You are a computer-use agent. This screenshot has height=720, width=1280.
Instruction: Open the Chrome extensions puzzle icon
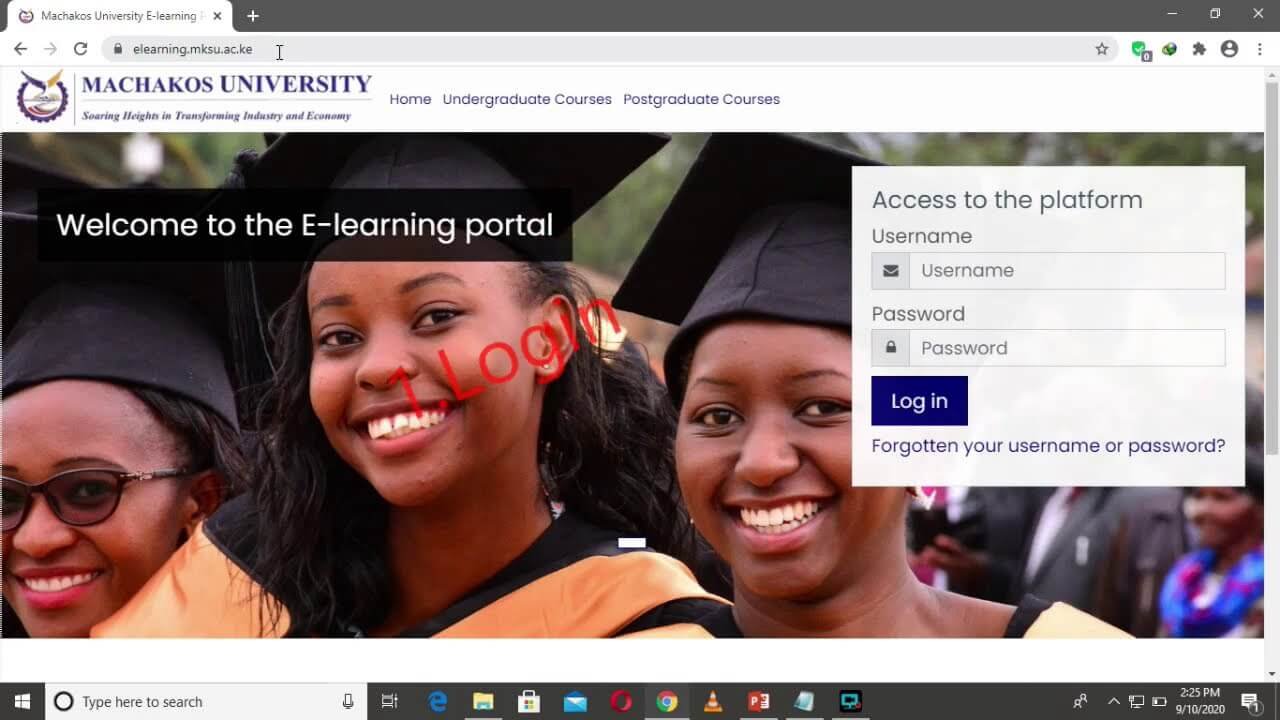click(1199, 48)
